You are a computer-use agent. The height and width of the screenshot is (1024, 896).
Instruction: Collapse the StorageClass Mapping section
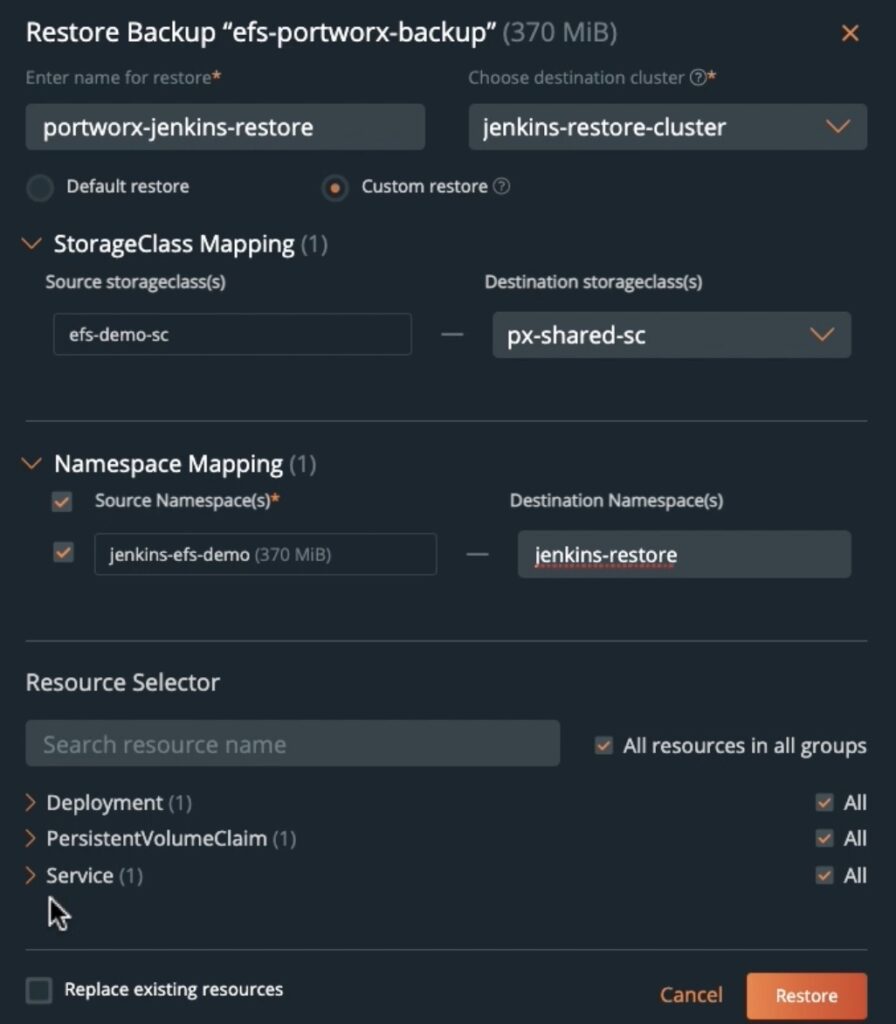34,244
